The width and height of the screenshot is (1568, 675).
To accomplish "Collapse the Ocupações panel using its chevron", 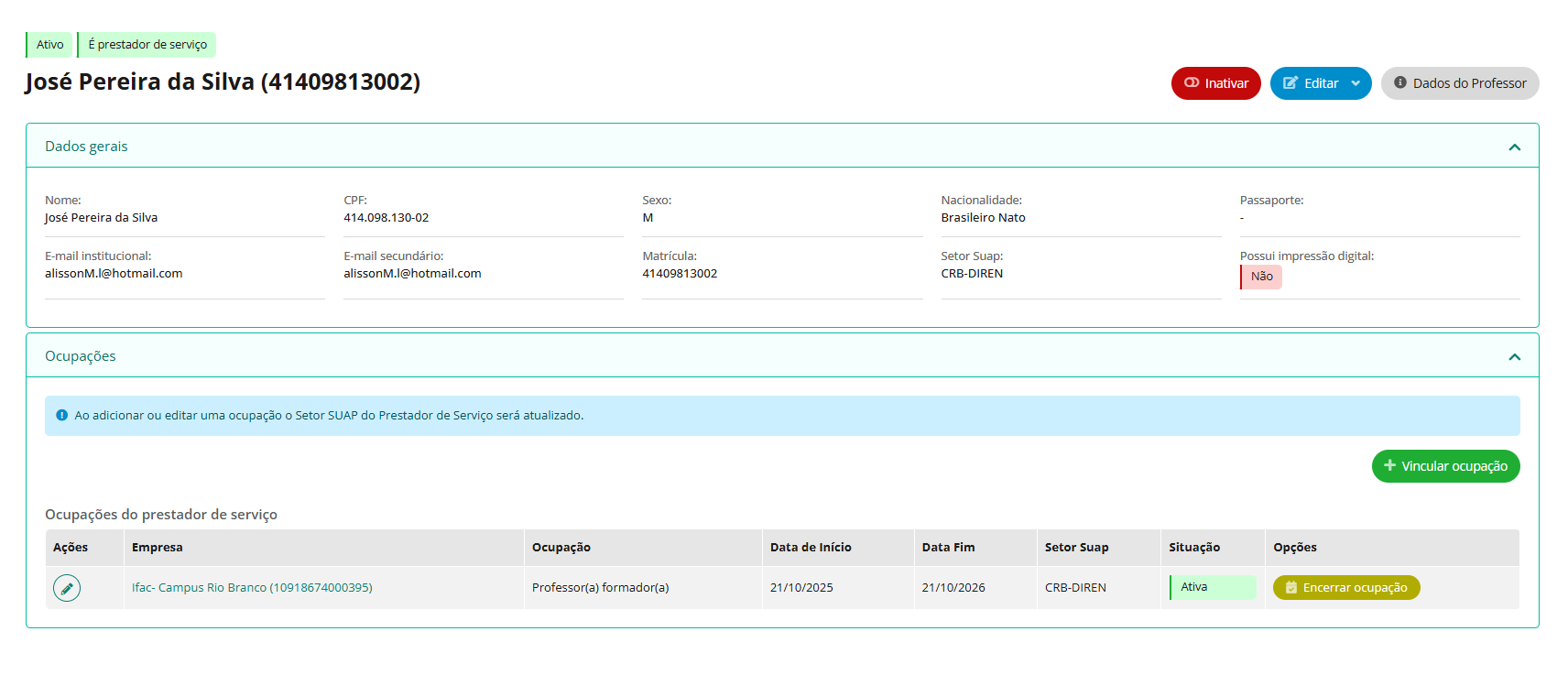I will point(1514,357).
